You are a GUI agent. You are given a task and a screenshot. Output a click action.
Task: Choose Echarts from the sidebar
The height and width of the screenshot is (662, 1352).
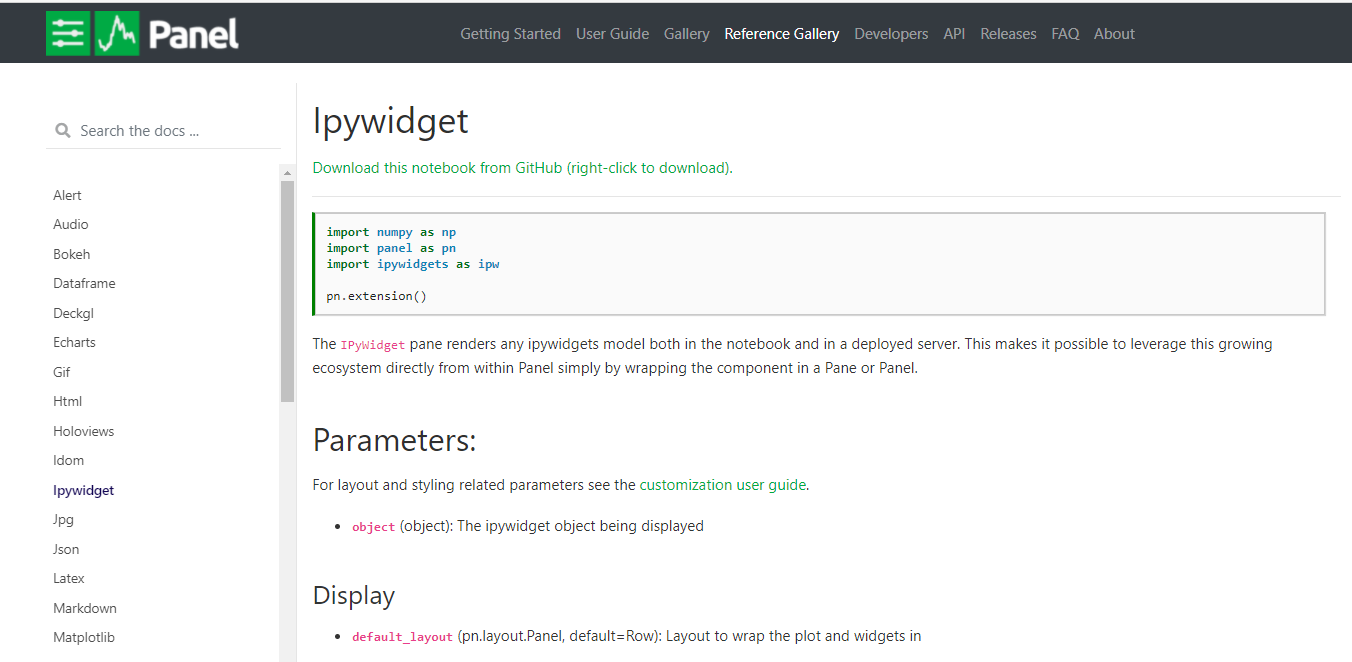(x=75, y=343)
